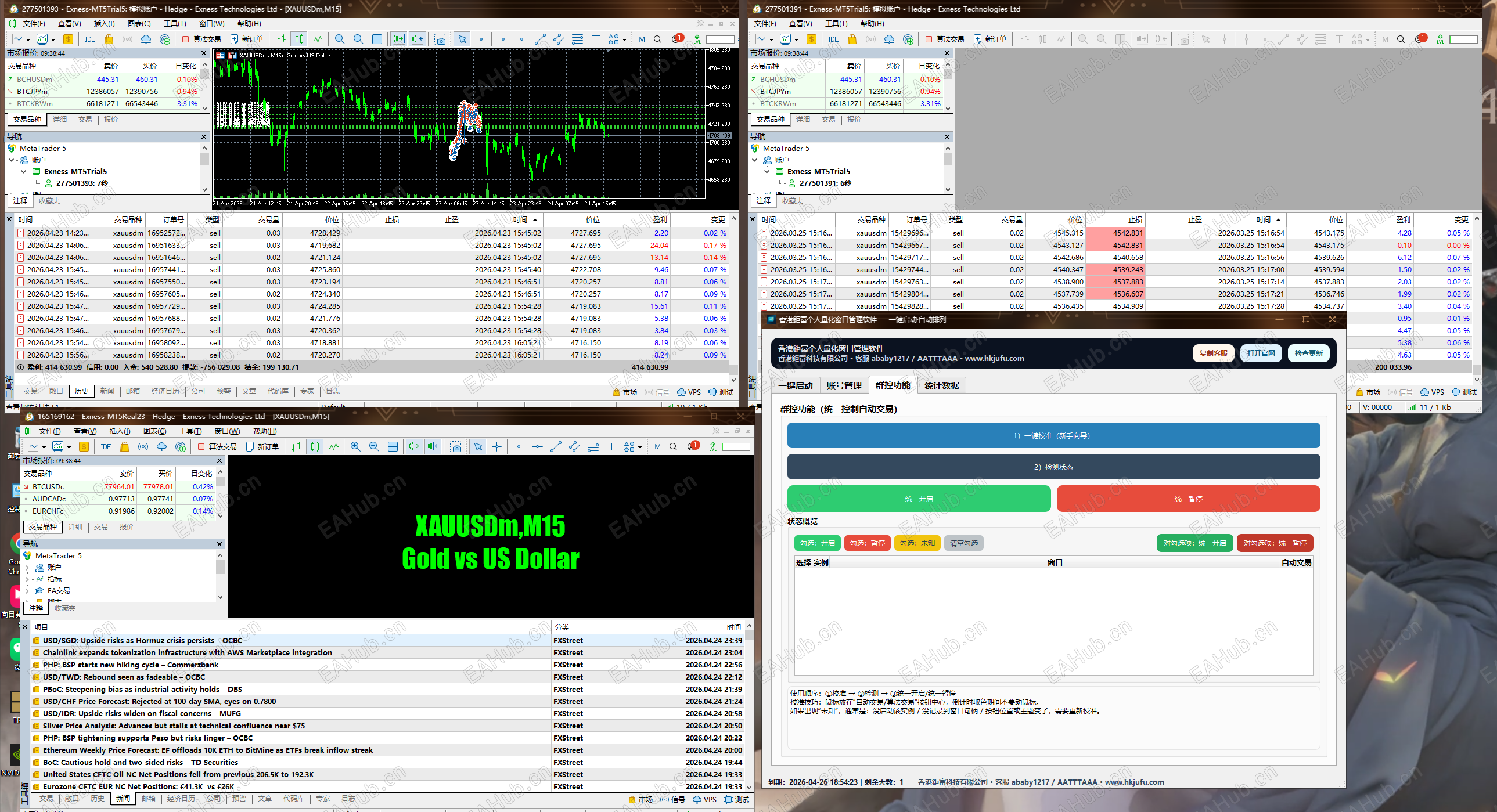This screenshot has width=1497, height=812.
Task: Click the zoom in icon in the 277501393 window toolbar
Action: click(340, 39)
